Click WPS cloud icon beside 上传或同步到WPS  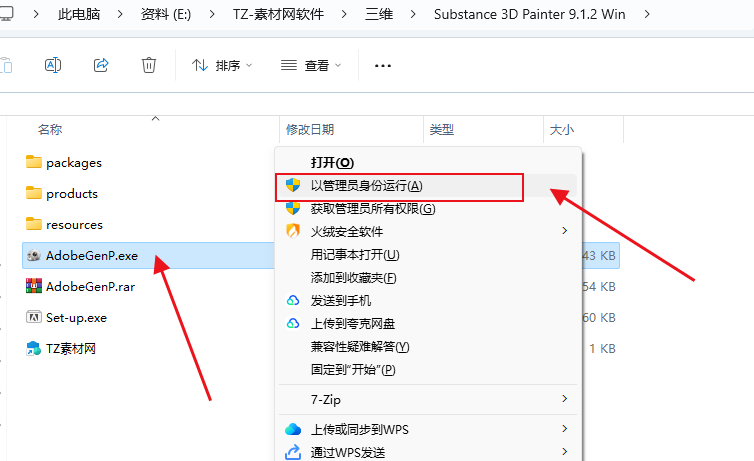click(x=293, y=429)
